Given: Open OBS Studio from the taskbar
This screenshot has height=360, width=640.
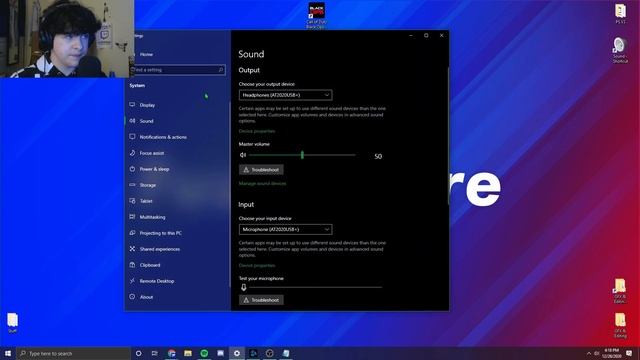Looking at the screenshot, I should tap(269, 353).
